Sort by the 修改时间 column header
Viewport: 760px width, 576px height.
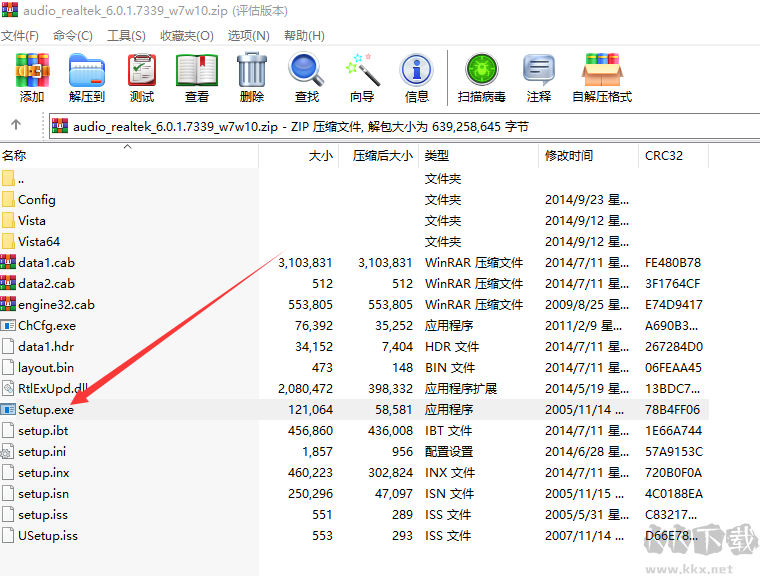[588, 156]
